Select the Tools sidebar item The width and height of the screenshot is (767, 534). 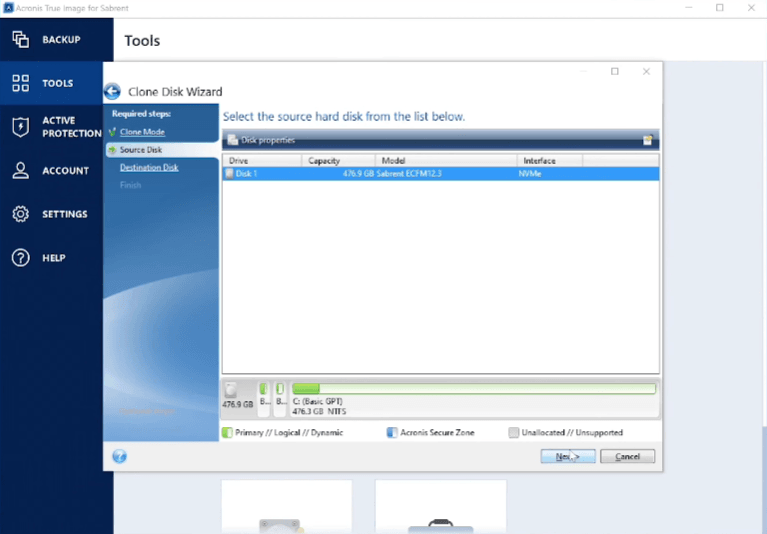point(51,83)
